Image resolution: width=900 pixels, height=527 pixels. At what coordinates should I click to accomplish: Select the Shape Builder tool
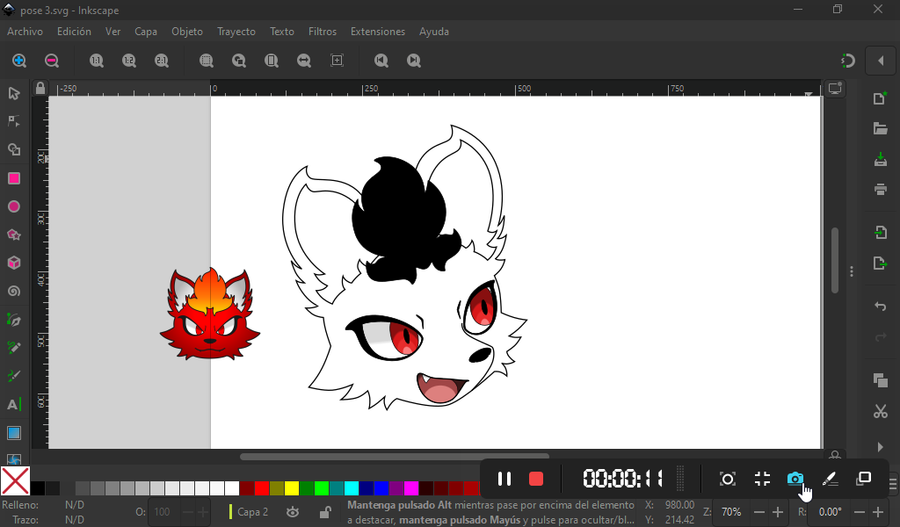14,149
